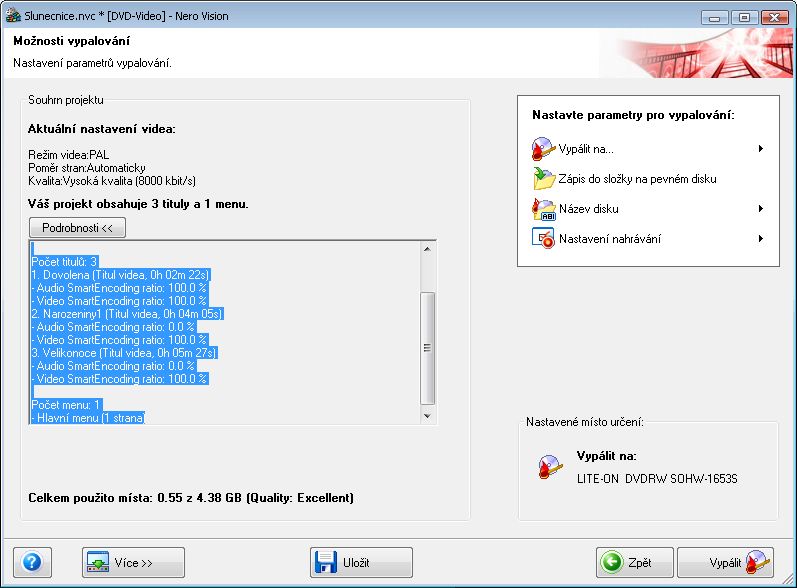Click '2. Narozeniny1 (Titul videa, 0h 04m 05s)'
The height and width of the screenshot is (588, 797).
point(127,314)
